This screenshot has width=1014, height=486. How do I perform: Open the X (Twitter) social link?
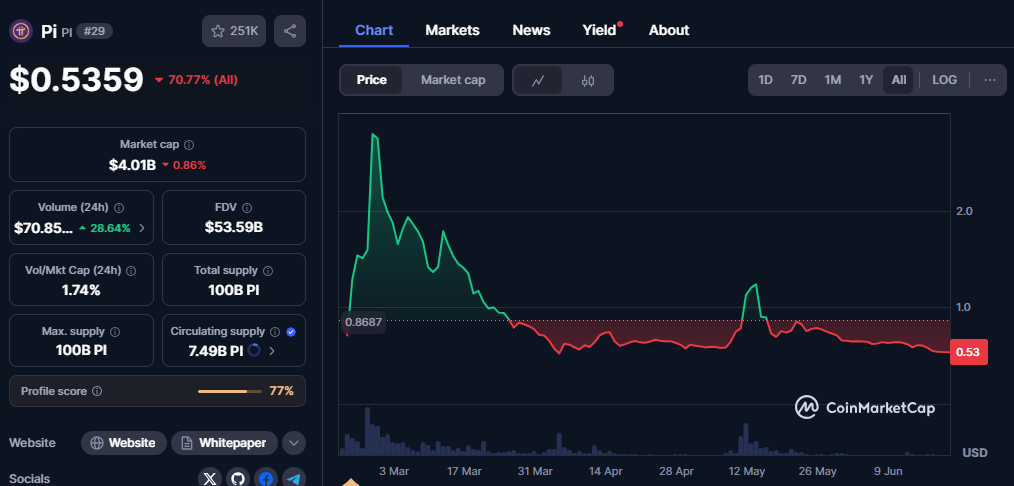[210, 479]
